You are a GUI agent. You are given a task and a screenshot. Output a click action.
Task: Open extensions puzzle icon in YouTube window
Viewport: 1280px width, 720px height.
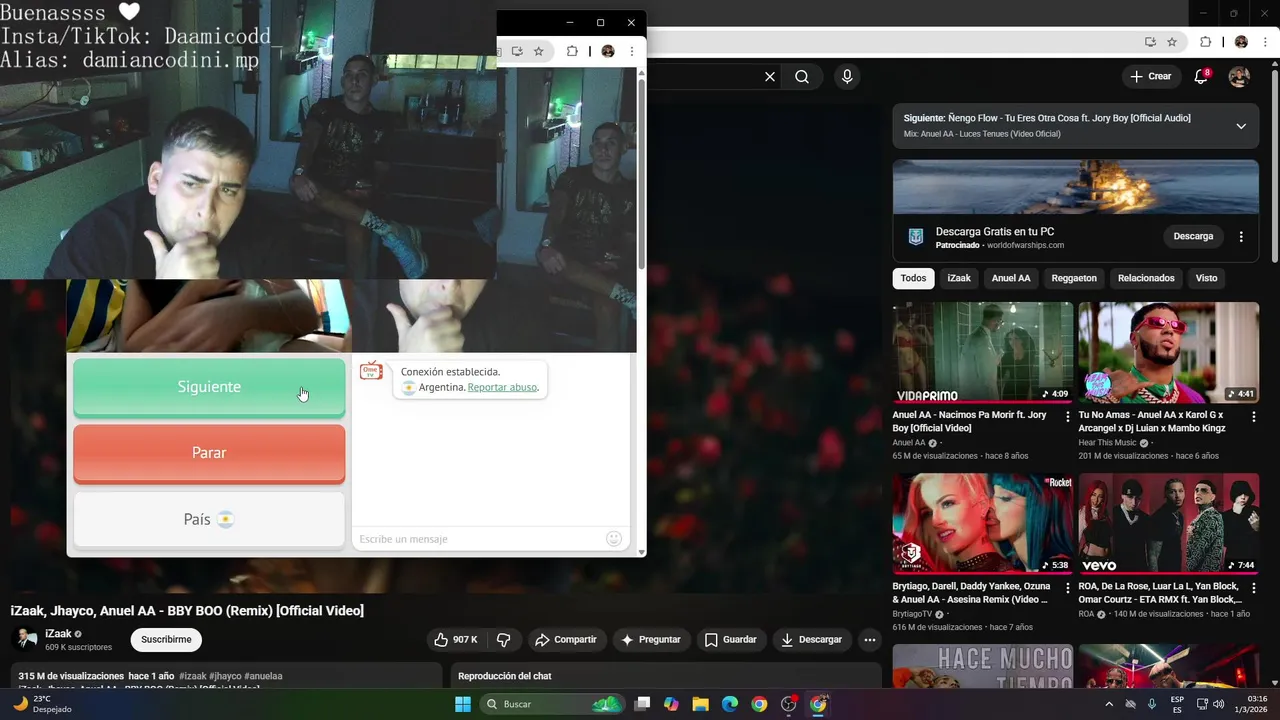click(1206, 42)
